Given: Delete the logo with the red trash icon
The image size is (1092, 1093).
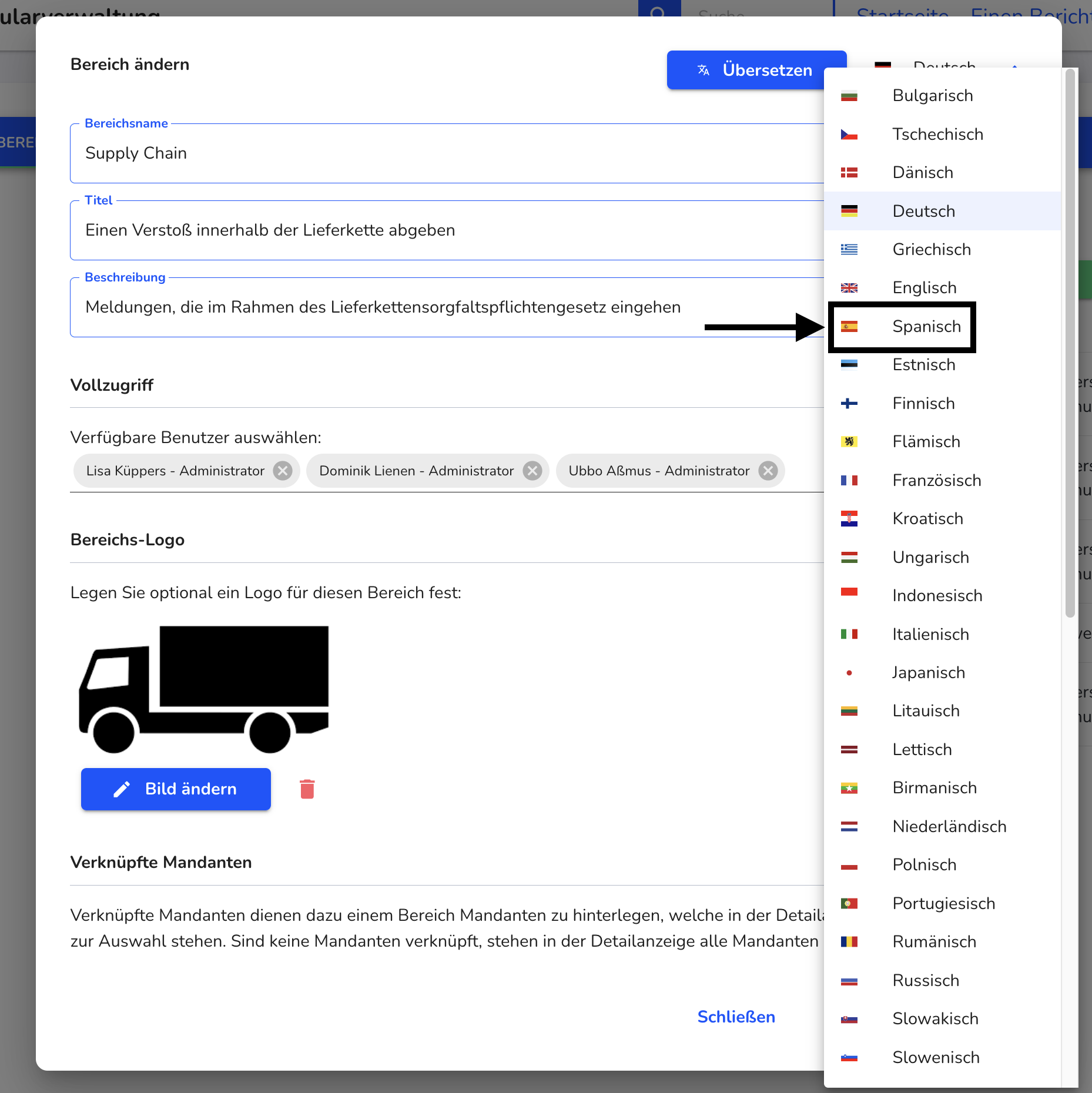Looking at the screenshot, I should 307,789.
